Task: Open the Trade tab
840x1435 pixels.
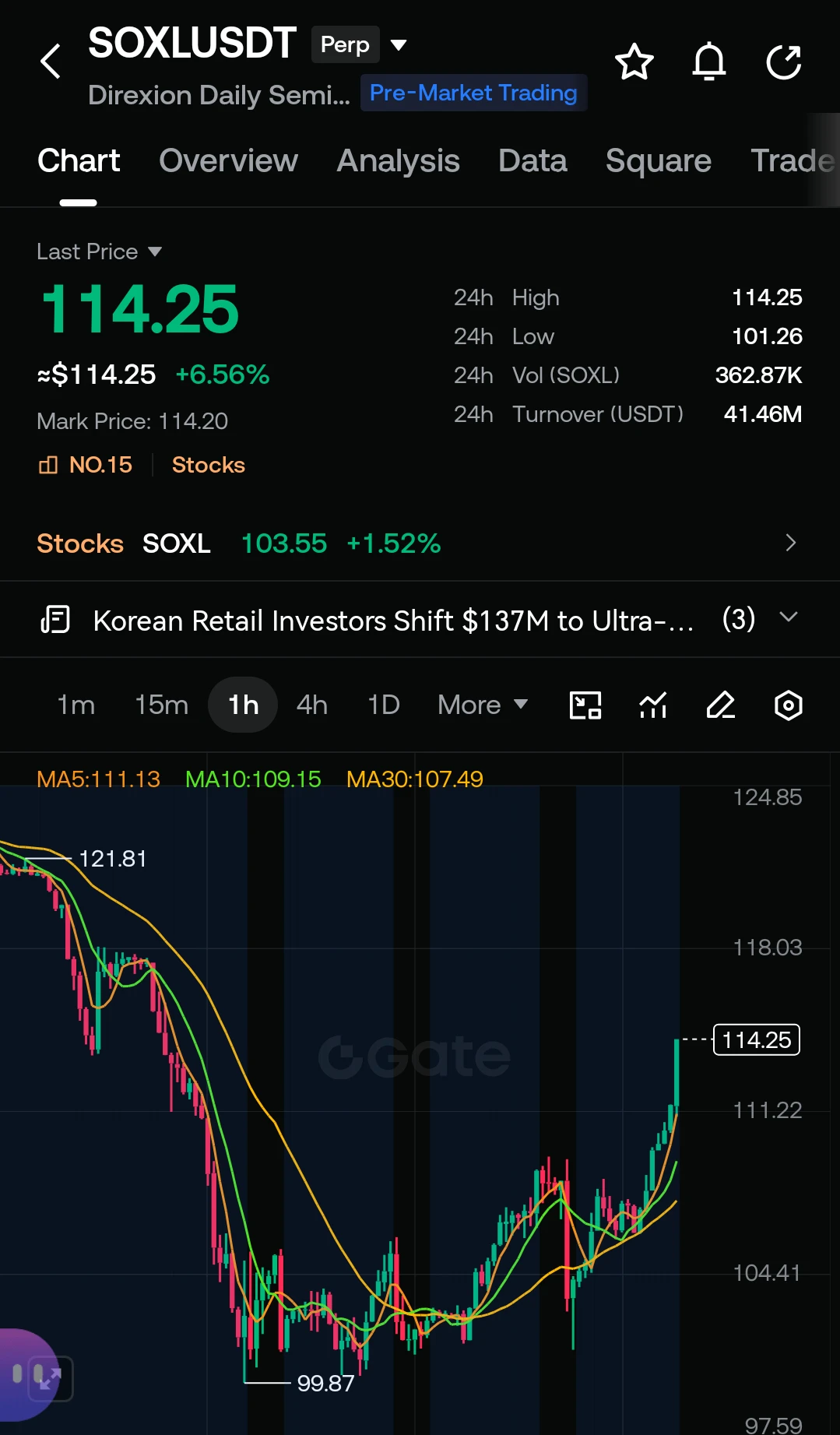Action: [x=793, y=161]
